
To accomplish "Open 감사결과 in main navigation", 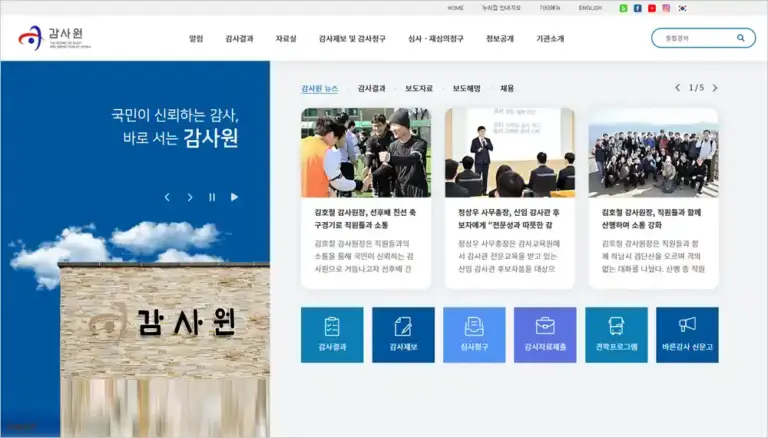I will [239, 39].
